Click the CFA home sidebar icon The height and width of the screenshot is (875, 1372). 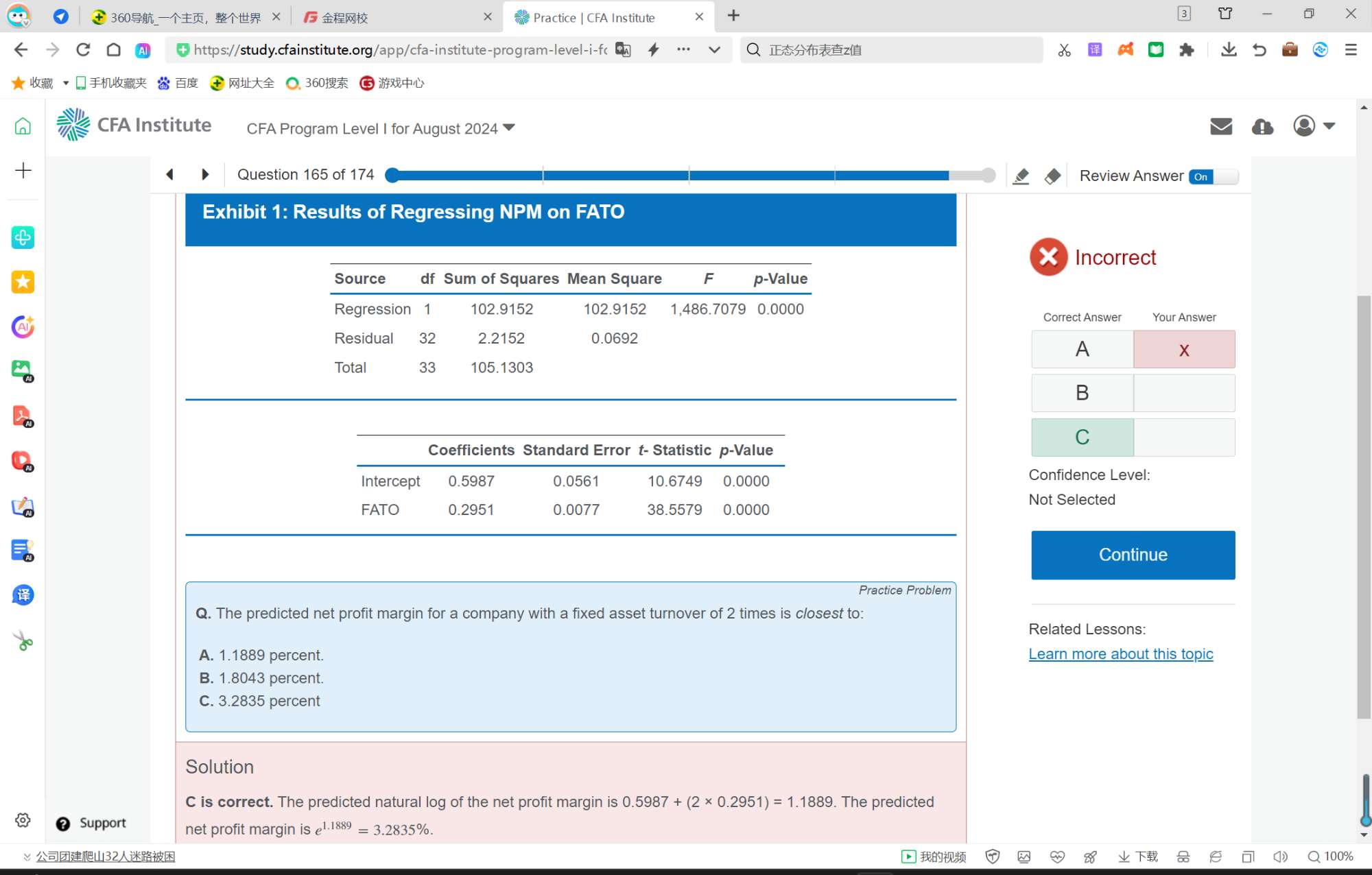(23, 126)
